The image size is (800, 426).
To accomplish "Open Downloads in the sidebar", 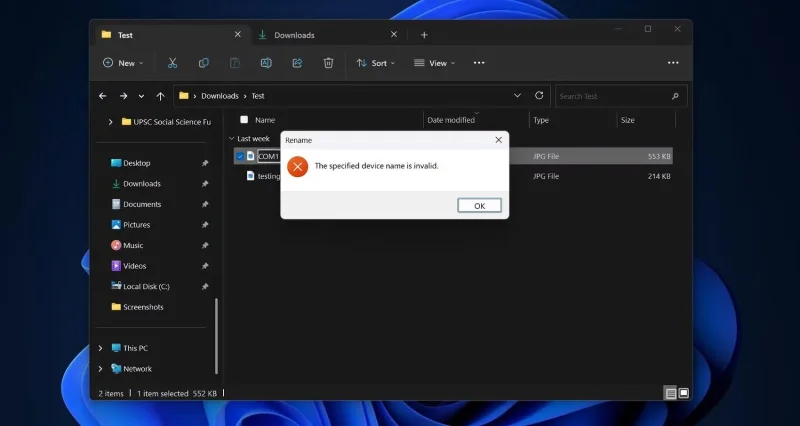I will tap(142, 184).
